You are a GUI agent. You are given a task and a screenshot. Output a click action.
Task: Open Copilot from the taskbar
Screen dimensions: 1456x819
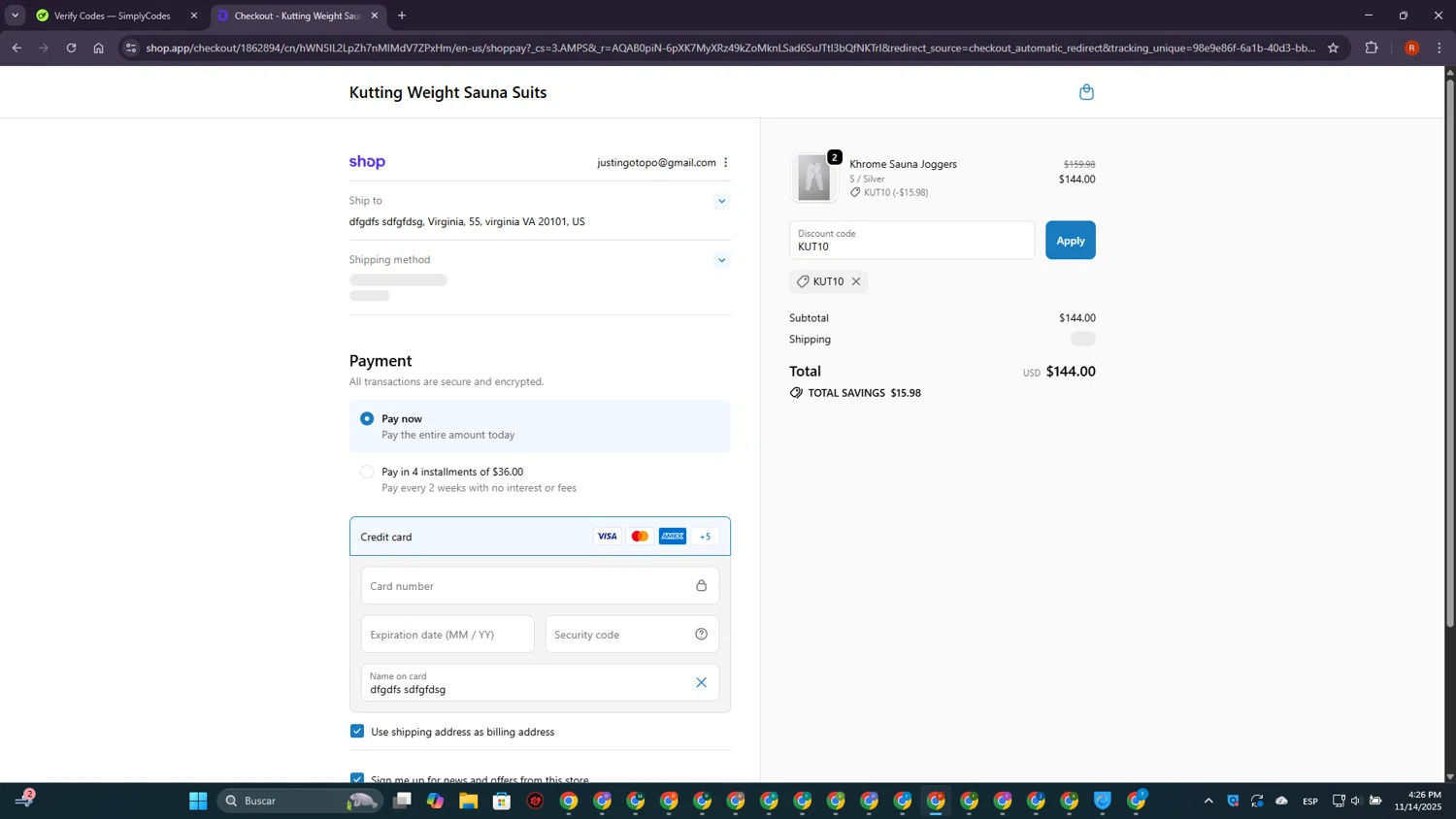[435, 801]
